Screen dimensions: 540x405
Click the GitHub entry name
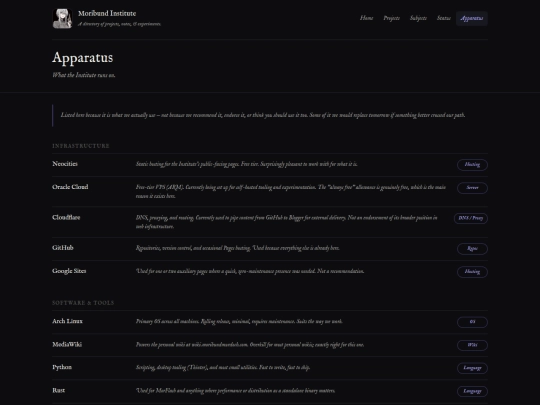63,248
